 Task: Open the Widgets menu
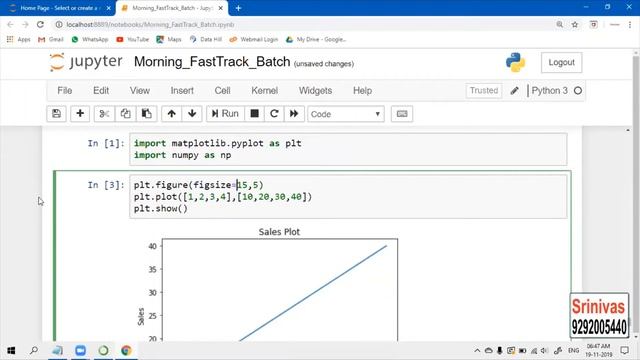tap(315, 91)
